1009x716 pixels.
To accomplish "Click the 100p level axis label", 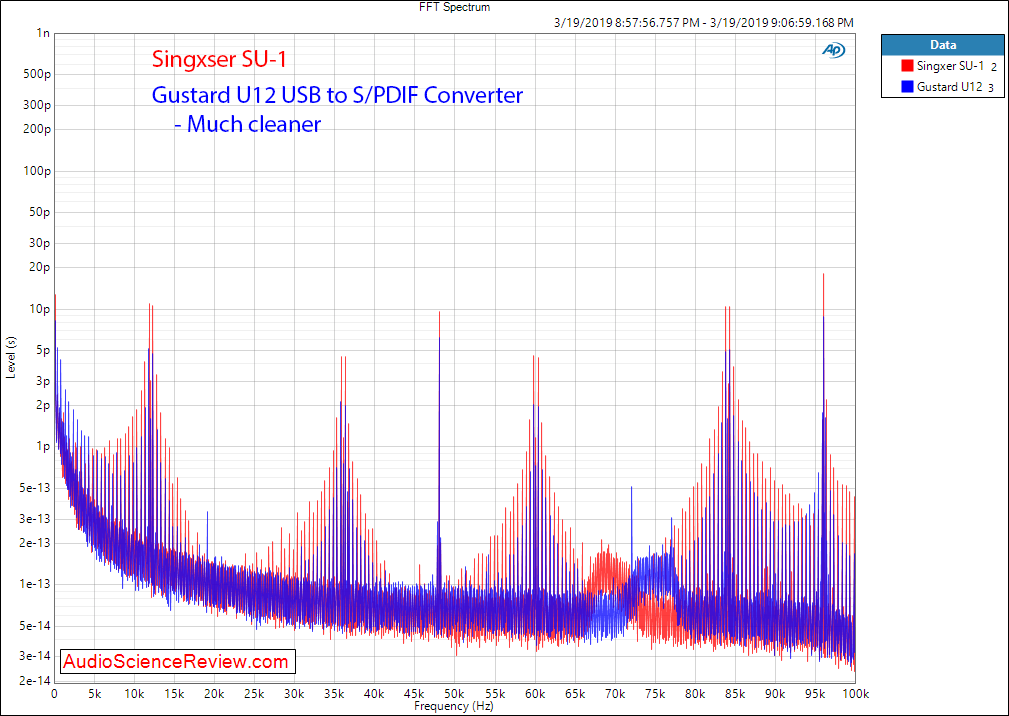I will (37, 171).
